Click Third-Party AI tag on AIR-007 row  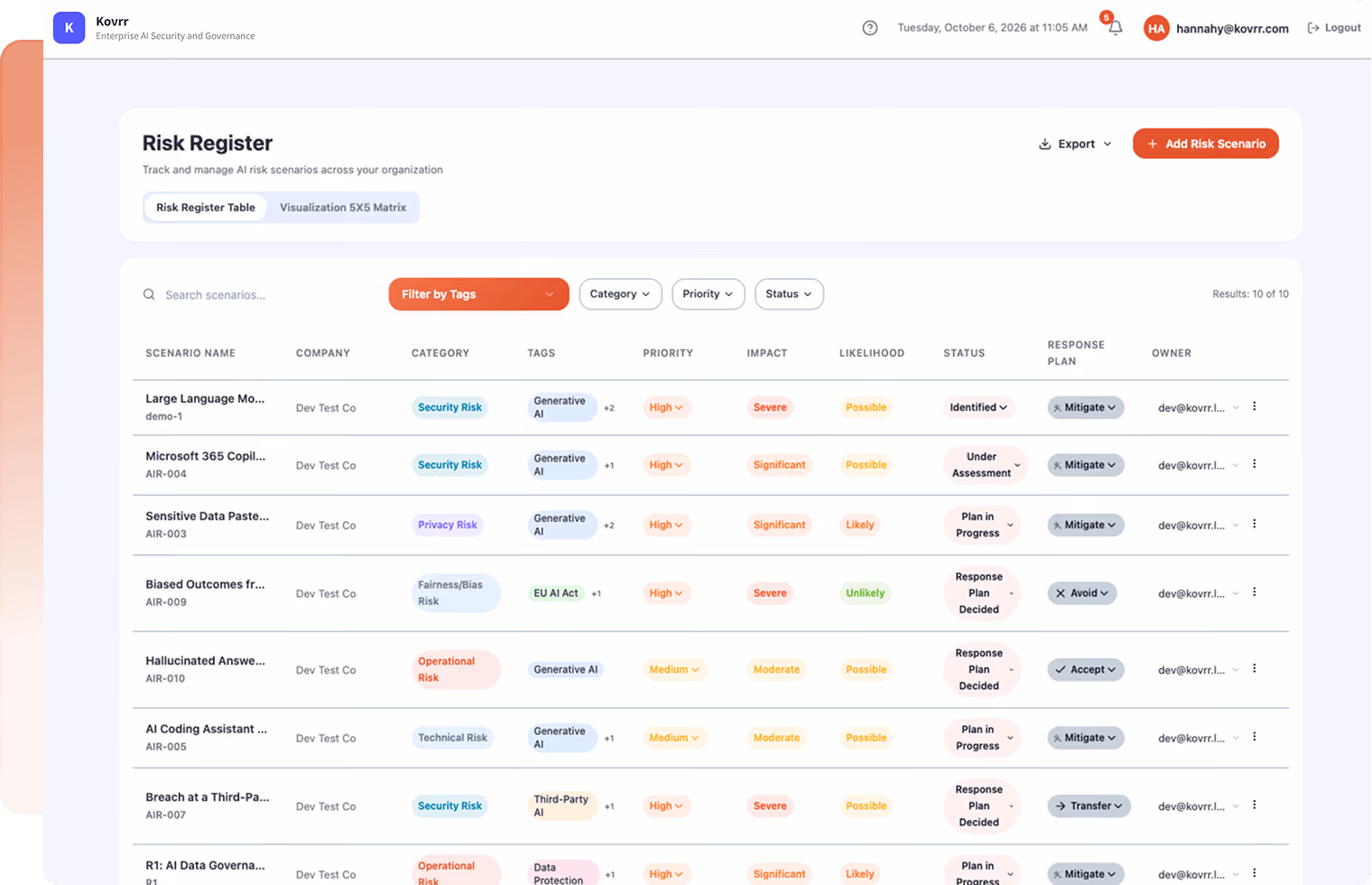562,806
